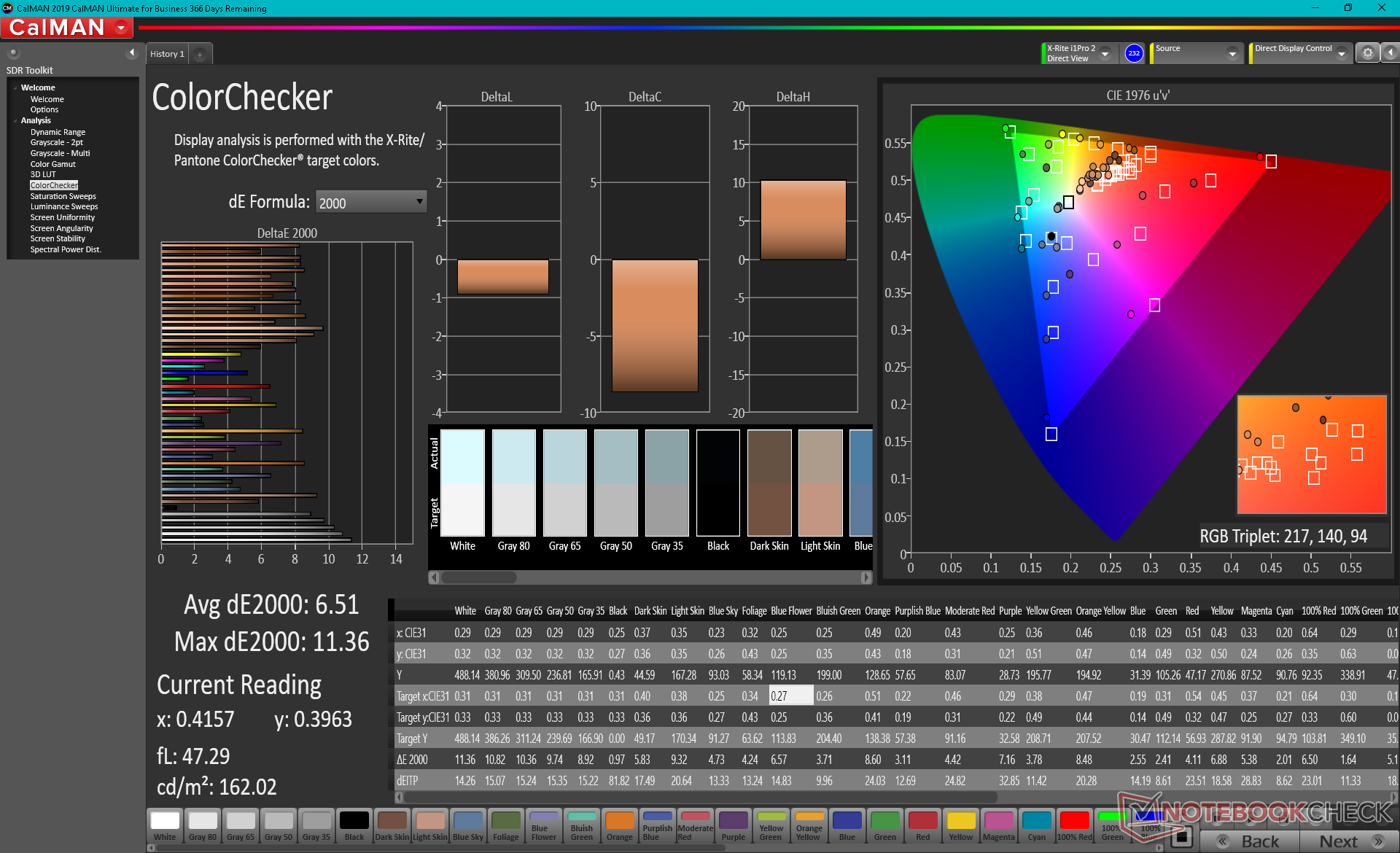The width and height of the screenshot is (1400, 853).
Task: Collapse the right panel arrow icon
Action: pyautogui.click(x=1390, y=53)
